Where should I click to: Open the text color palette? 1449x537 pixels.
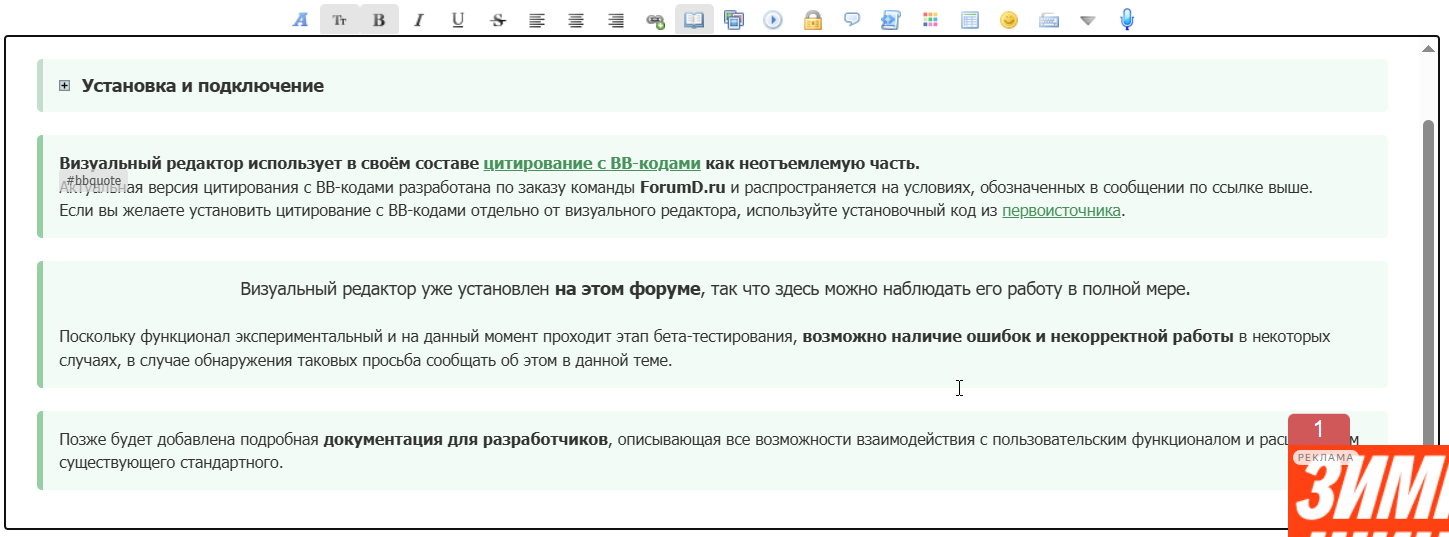(931, 20)
